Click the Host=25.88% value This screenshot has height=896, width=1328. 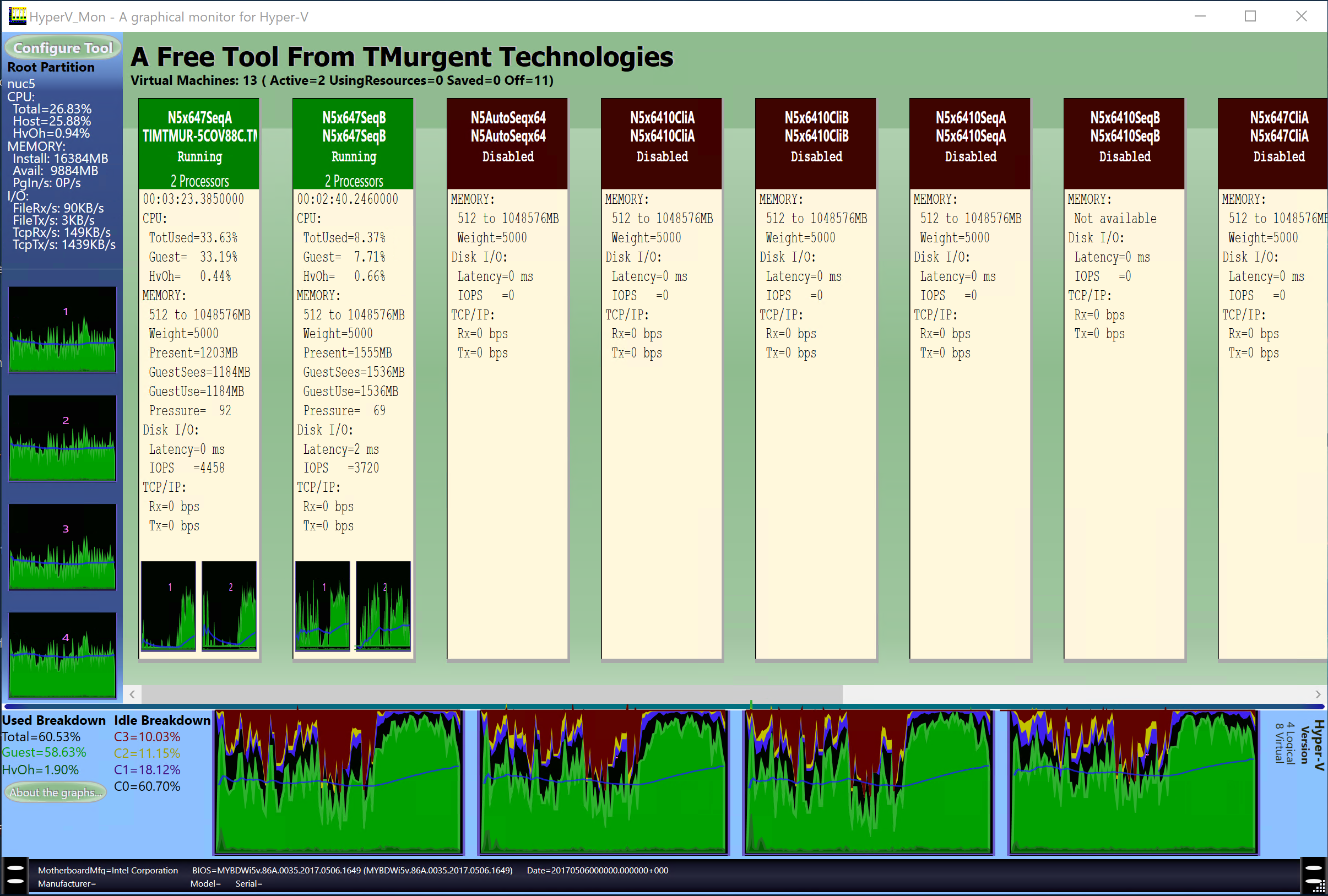click(52, 121)
